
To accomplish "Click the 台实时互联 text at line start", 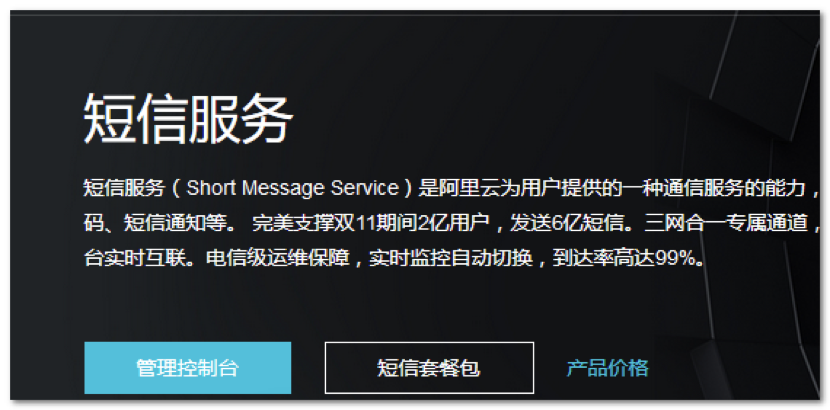I will coord(134,258).
